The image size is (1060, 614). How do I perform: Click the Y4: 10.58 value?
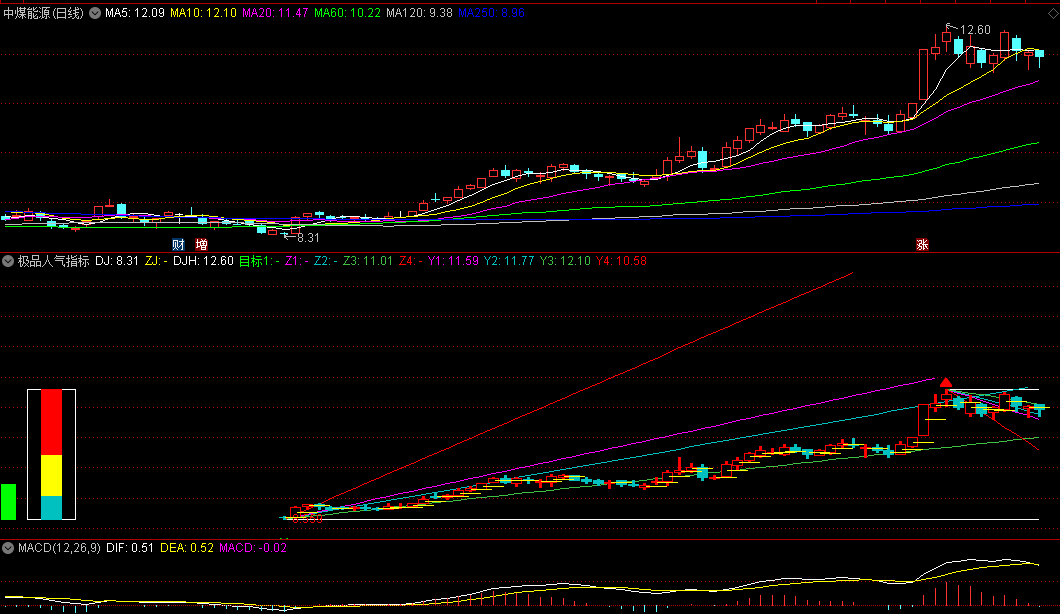[x=621, y=261]
